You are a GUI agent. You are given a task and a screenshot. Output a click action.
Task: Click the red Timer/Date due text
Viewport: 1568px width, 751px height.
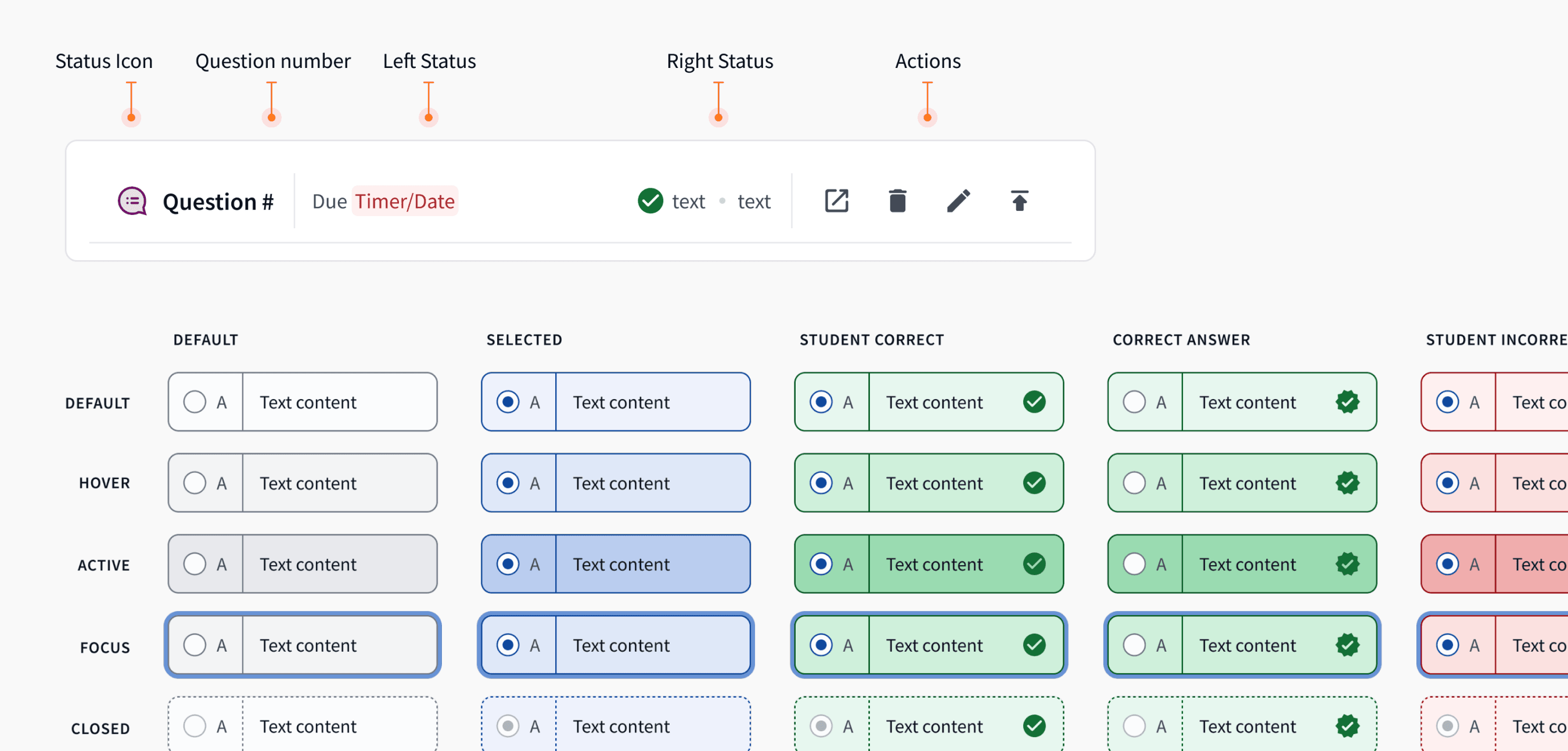coord(404,202)
